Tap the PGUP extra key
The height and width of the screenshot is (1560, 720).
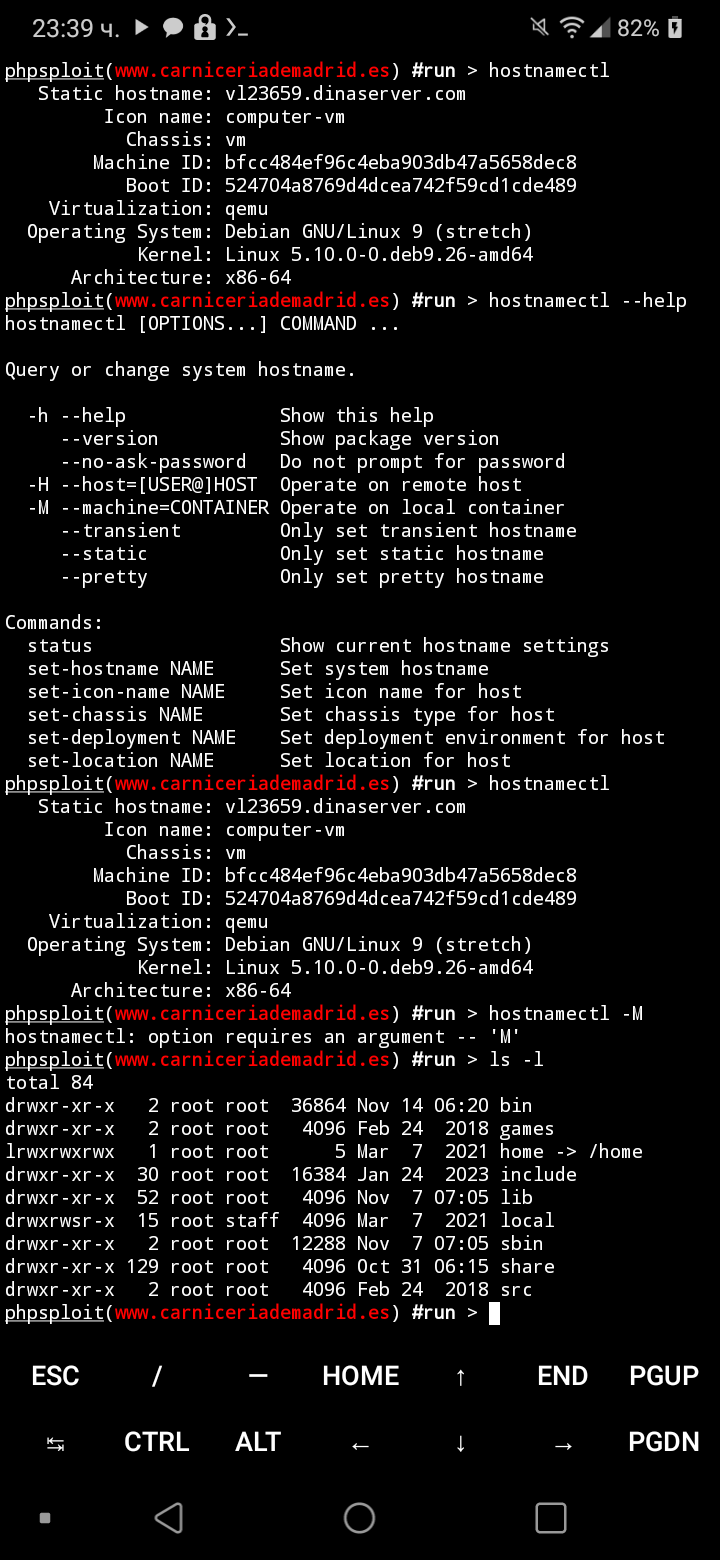(x=664, y=1376)
